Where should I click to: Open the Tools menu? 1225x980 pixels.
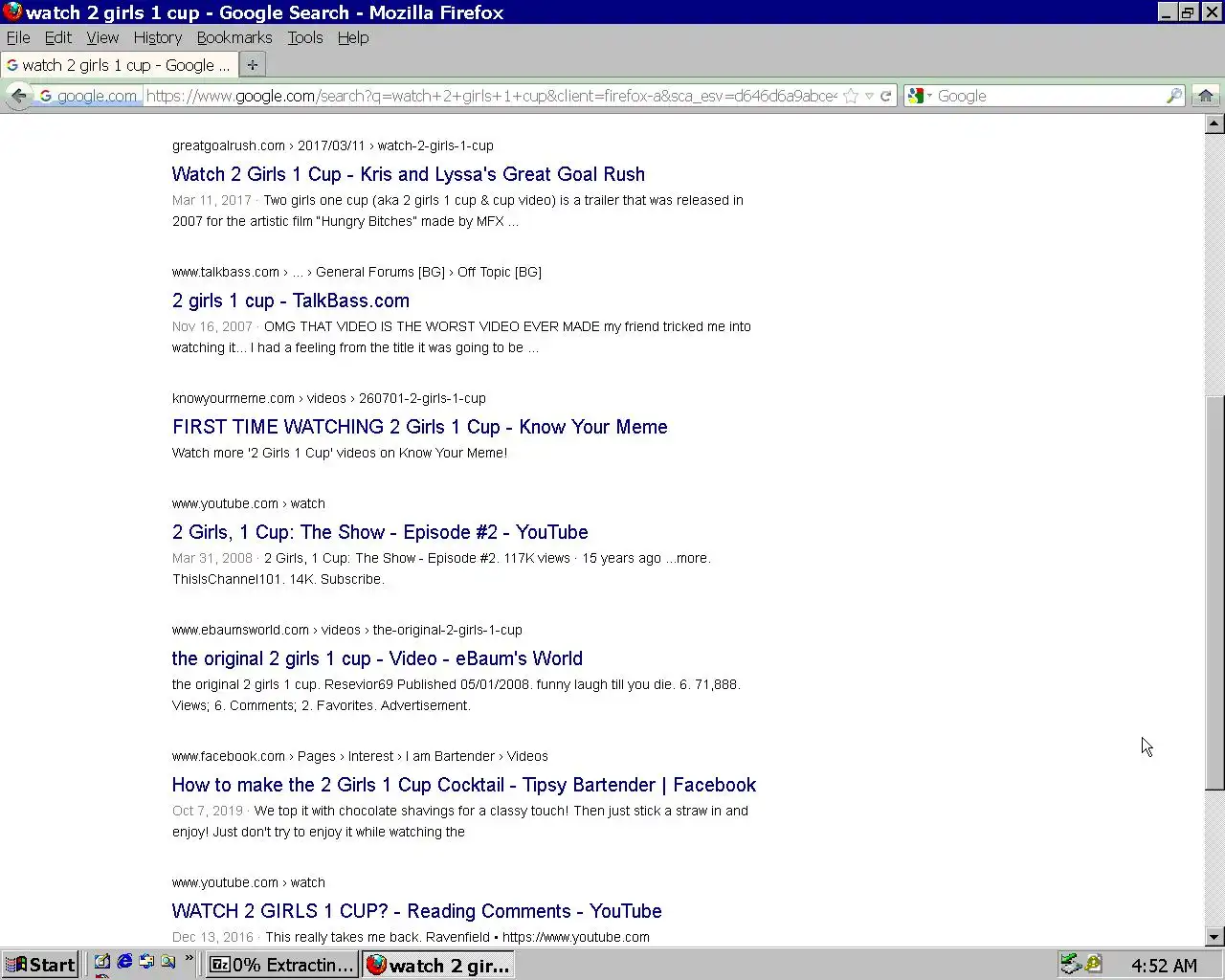click(305, 37)
